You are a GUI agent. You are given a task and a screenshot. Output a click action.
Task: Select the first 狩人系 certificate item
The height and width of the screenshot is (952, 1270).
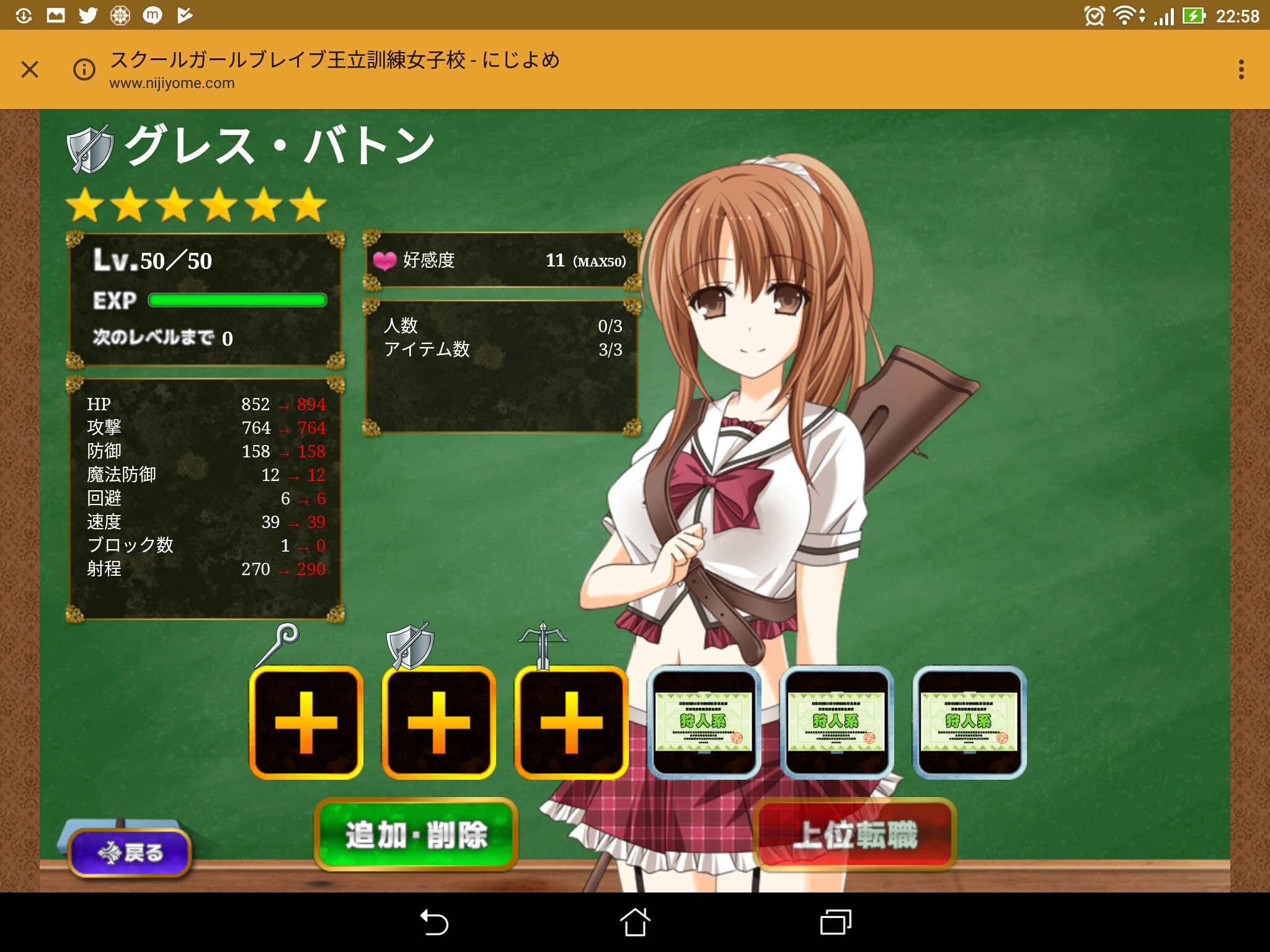704,723
